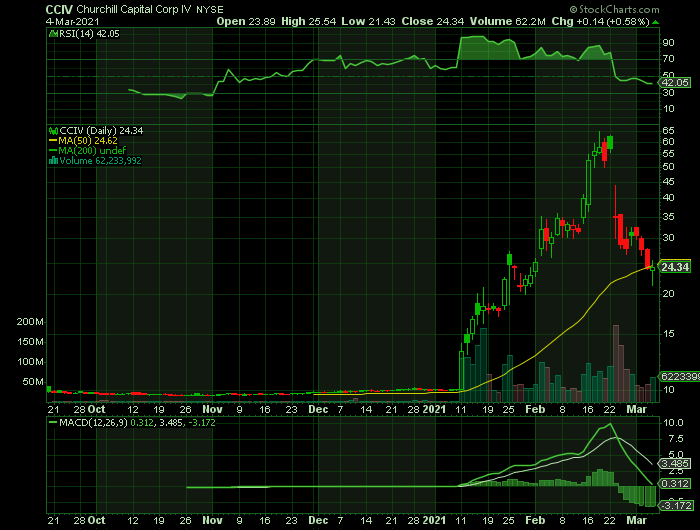
Task: Click the green MA(200) legend line marker
Action: pyautogui.click(x=54, y=150)
